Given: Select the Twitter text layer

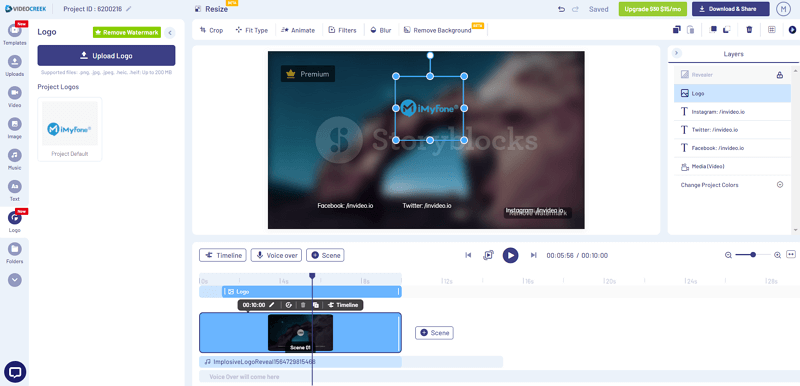Looking at the screenshot, I should click(732, 130).
